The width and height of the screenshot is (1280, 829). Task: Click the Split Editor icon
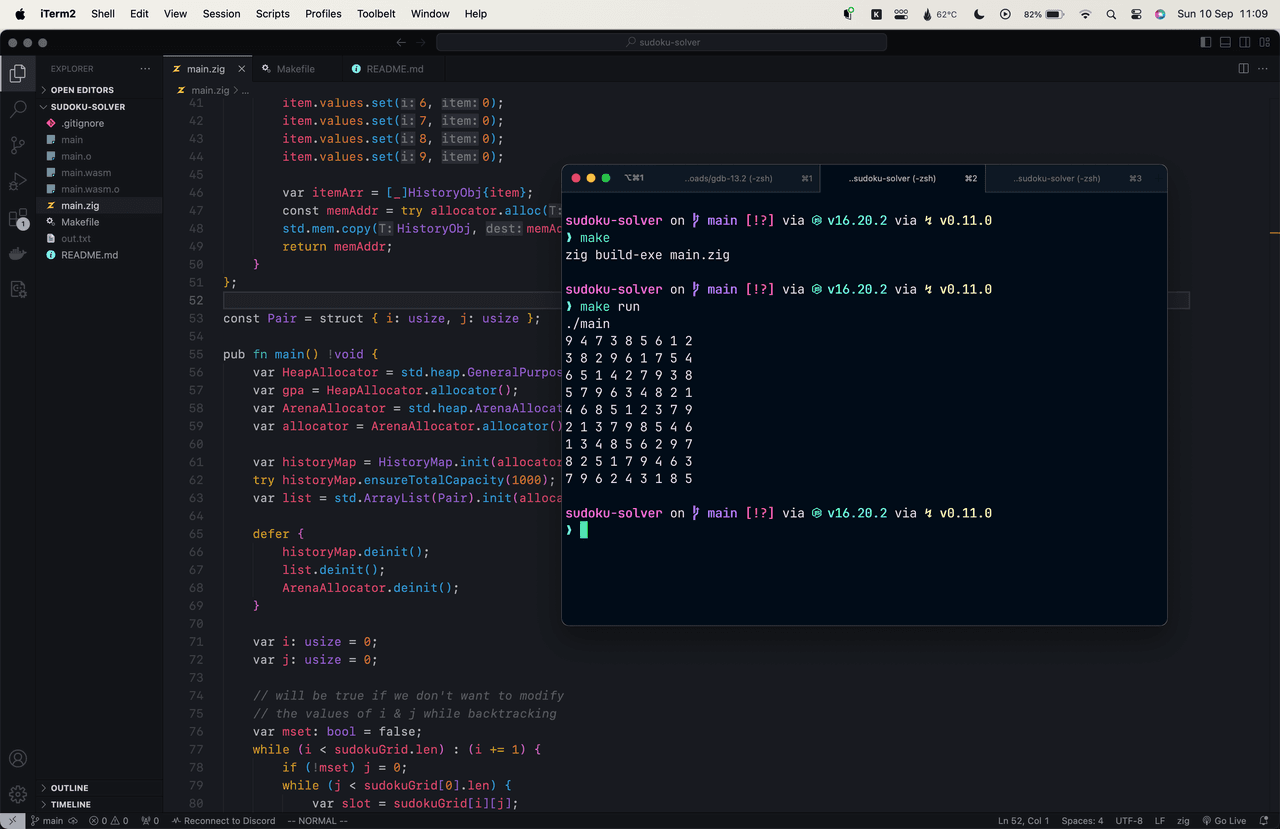(x=1243, y=69)
